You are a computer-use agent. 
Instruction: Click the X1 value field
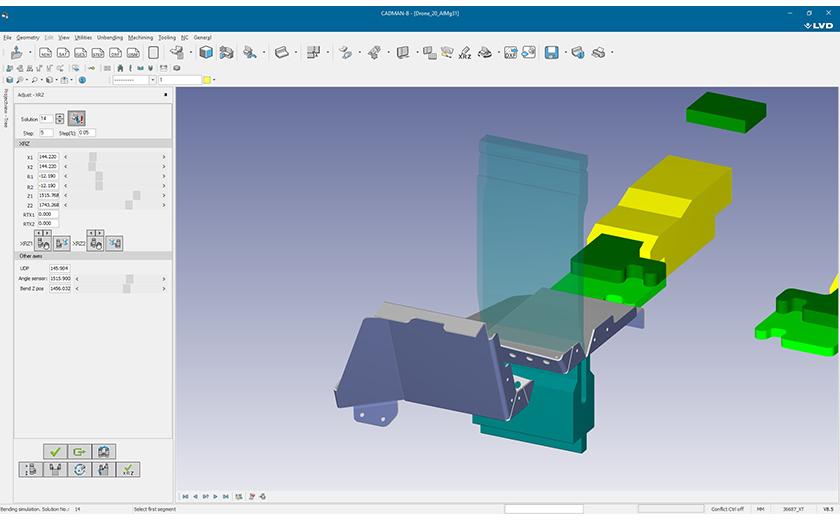point(49,157)
